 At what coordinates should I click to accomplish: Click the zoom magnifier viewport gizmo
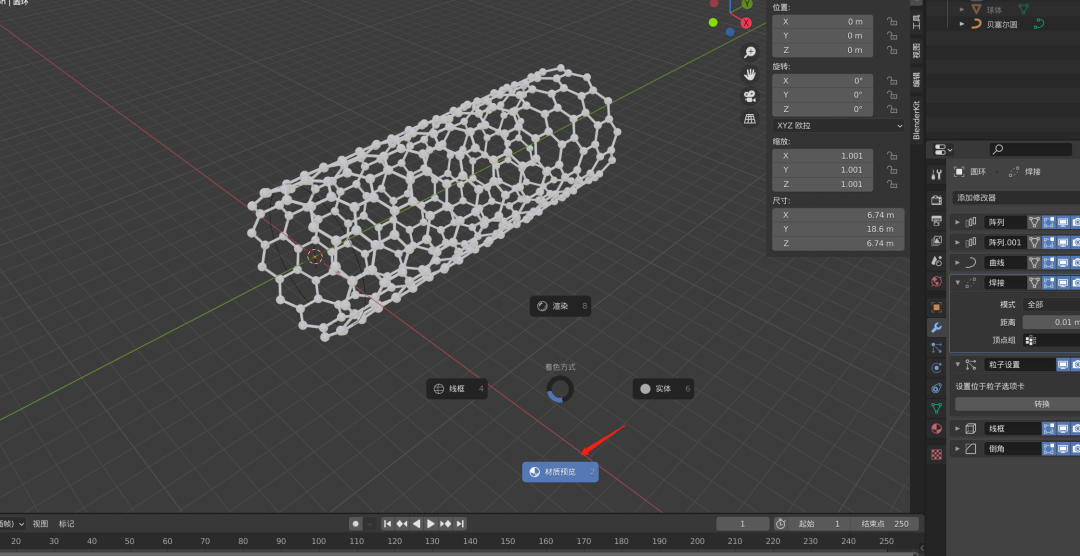[x=749, y=52]
